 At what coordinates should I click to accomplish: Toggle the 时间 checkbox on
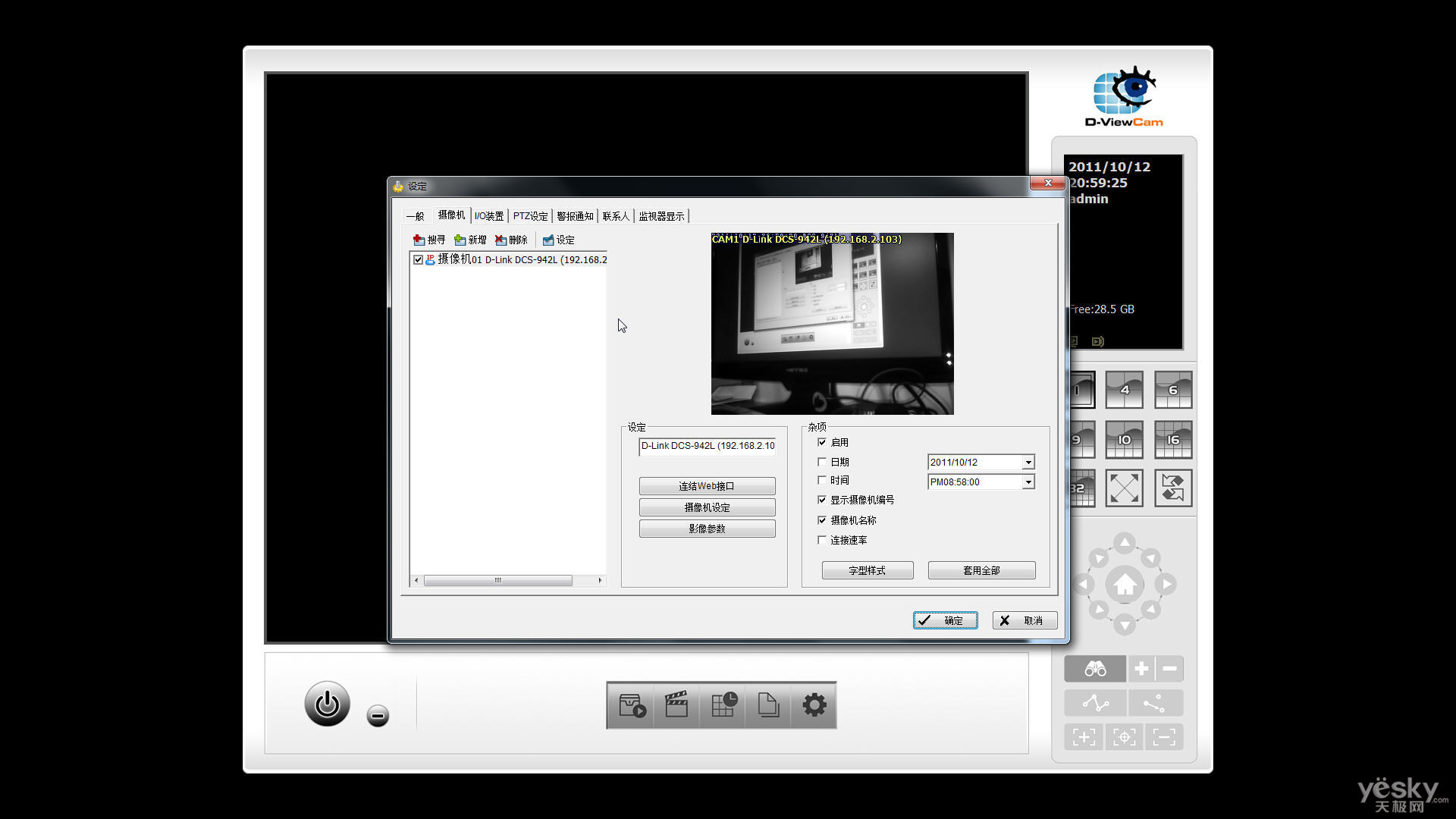tap(822, 480)
